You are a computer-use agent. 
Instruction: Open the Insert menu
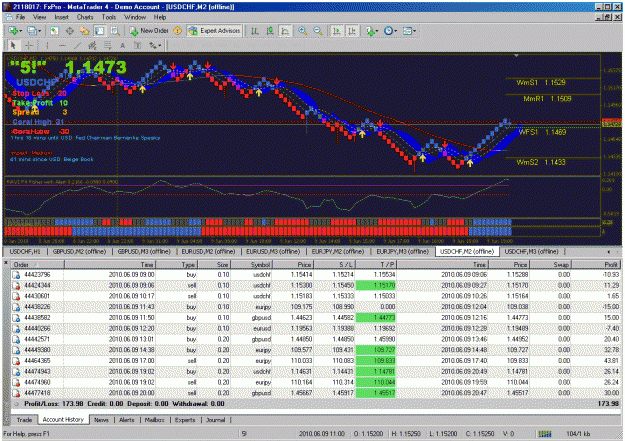tap(61, 17)
